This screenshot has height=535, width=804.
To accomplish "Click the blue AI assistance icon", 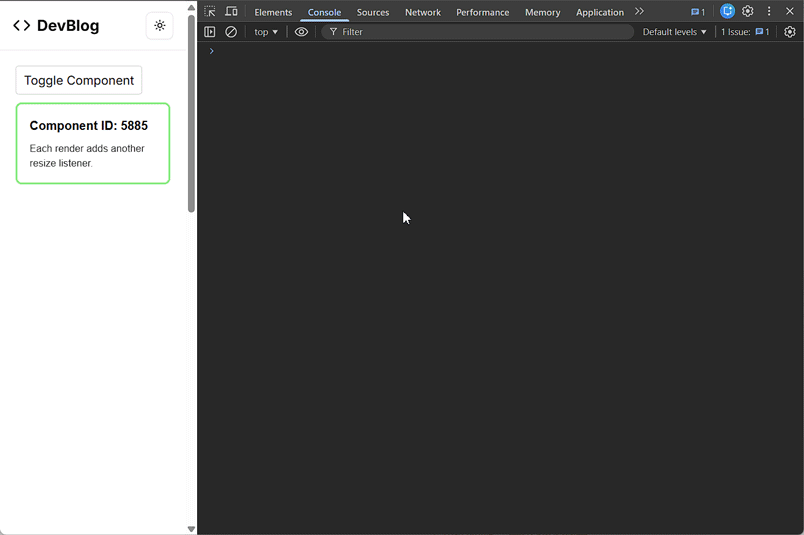I will click(727, 12).
